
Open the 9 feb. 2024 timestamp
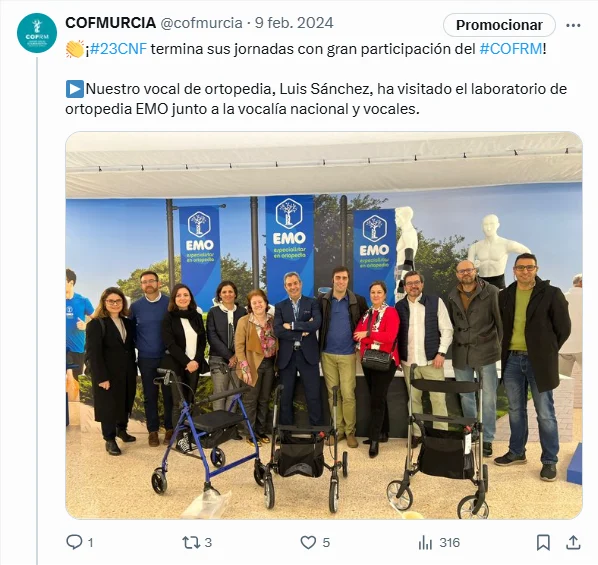[294, 23]
